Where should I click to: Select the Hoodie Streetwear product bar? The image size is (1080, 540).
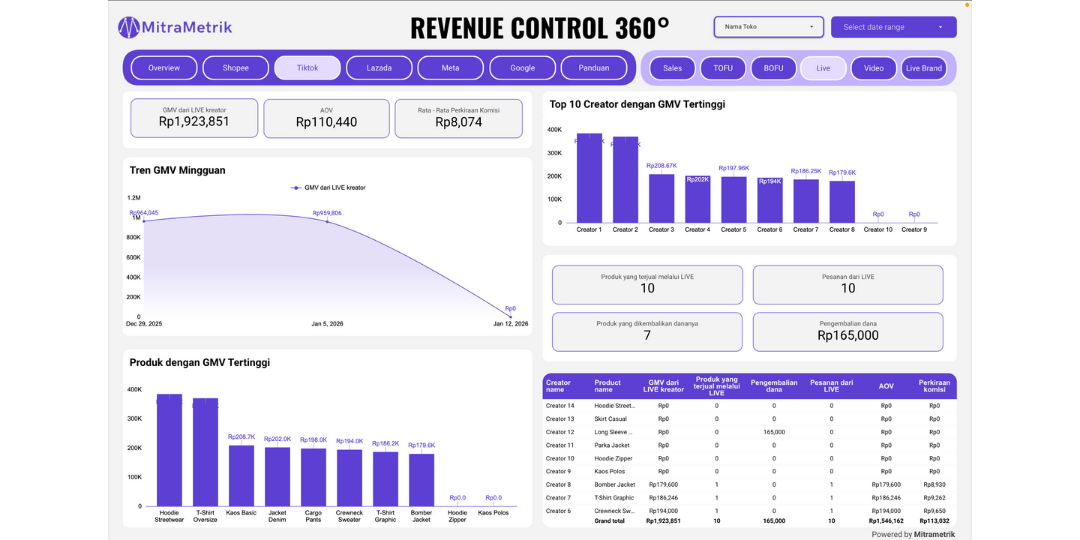[169, 450]
